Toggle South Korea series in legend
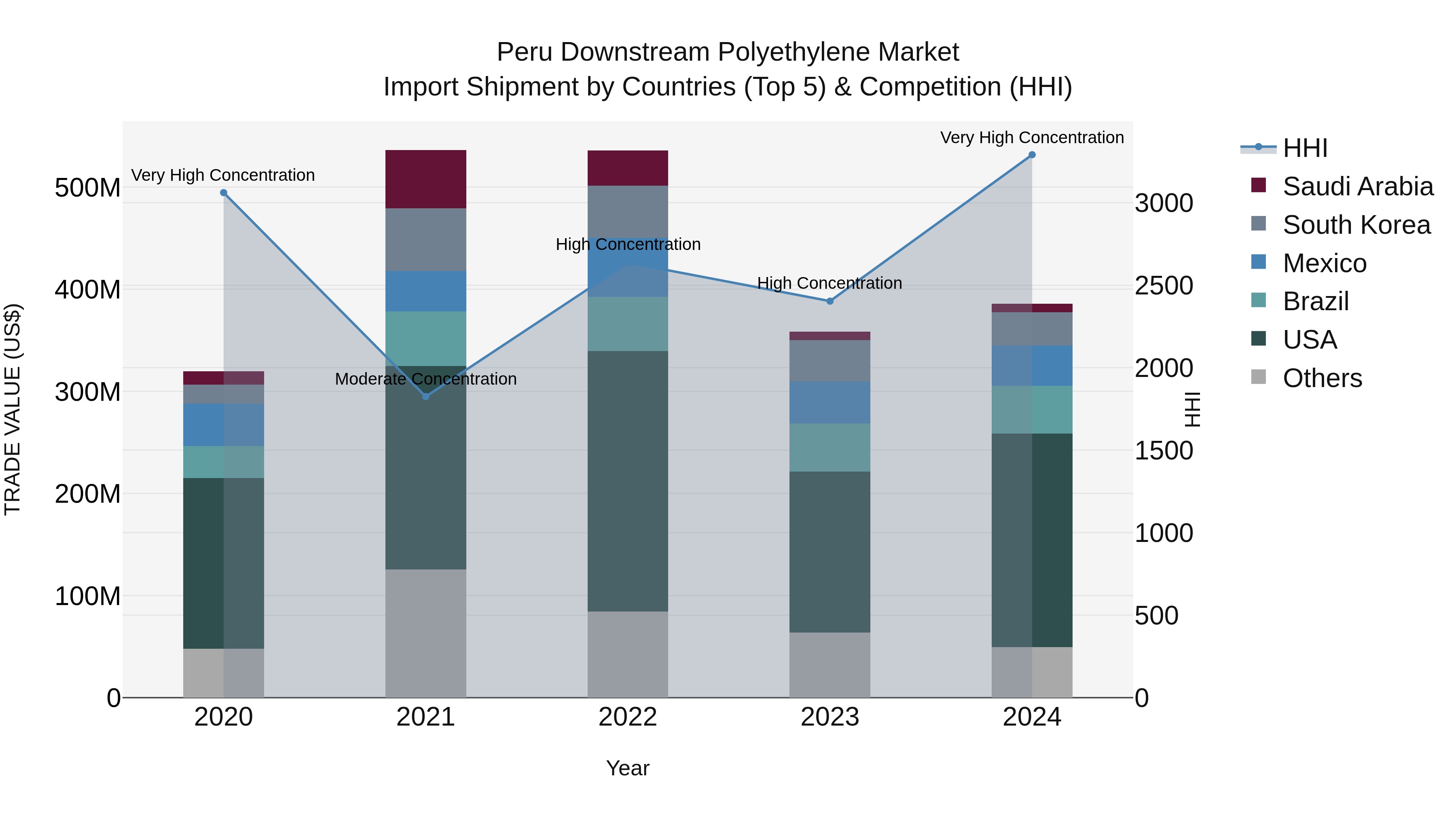This screenshot has width=1456, height=819. click(1341, 225)
